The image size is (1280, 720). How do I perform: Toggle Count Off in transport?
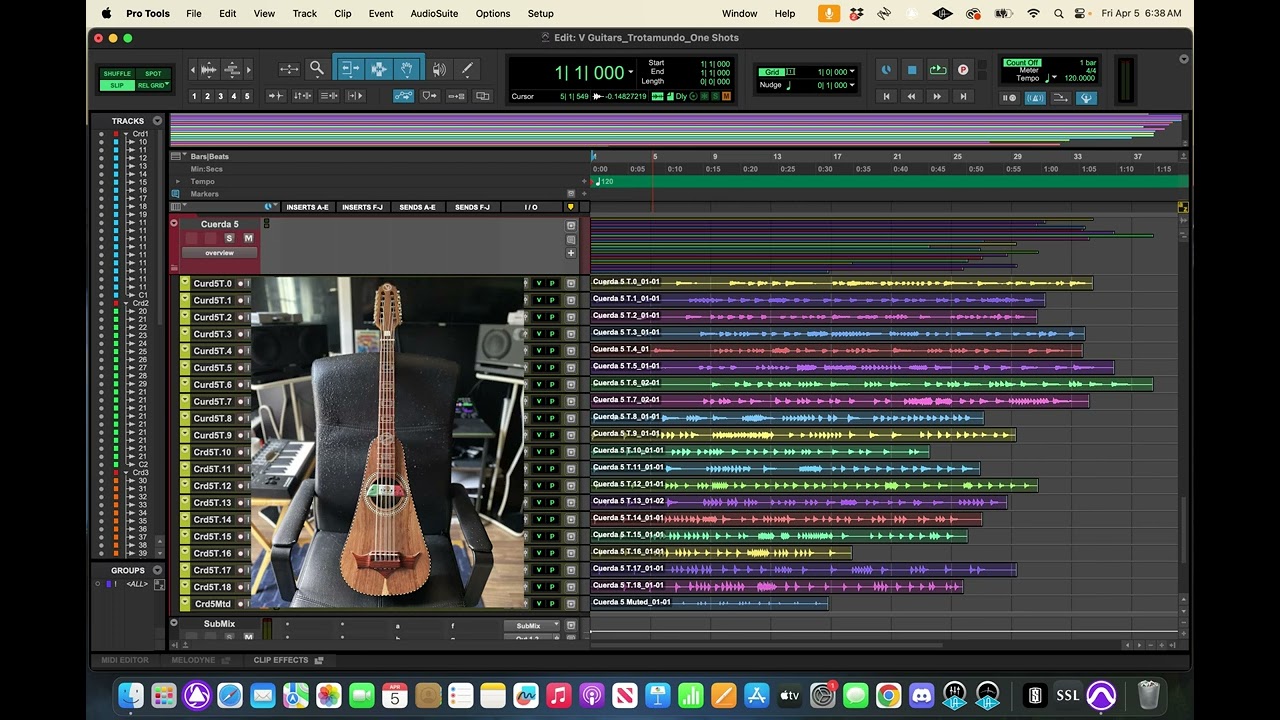click(1022, 63)
